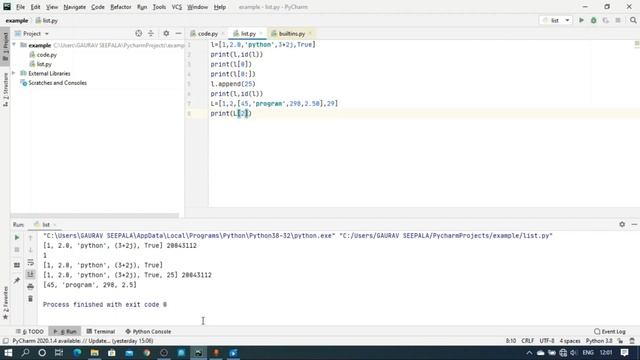Image resolution: width=640 pixels, height=360 pixels.
Task: Minimize the Run tool window
Action: (634, 224)
